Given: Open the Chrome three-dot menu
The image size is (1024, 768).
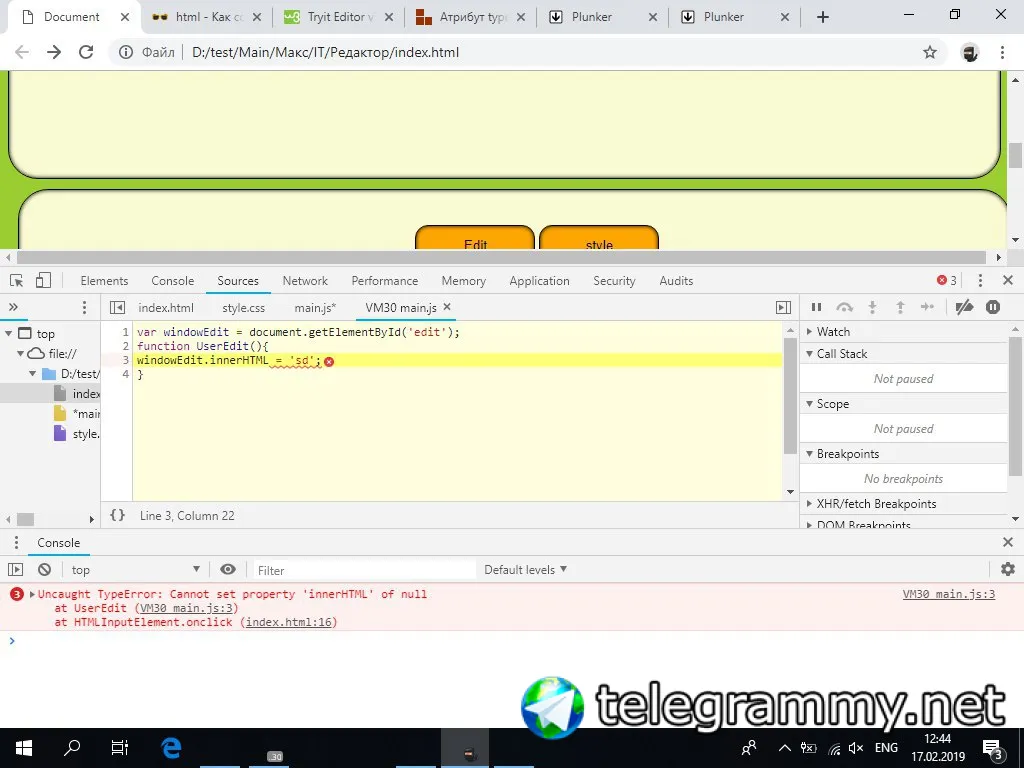Looking at the screenshot, I should pos(1002,52).
